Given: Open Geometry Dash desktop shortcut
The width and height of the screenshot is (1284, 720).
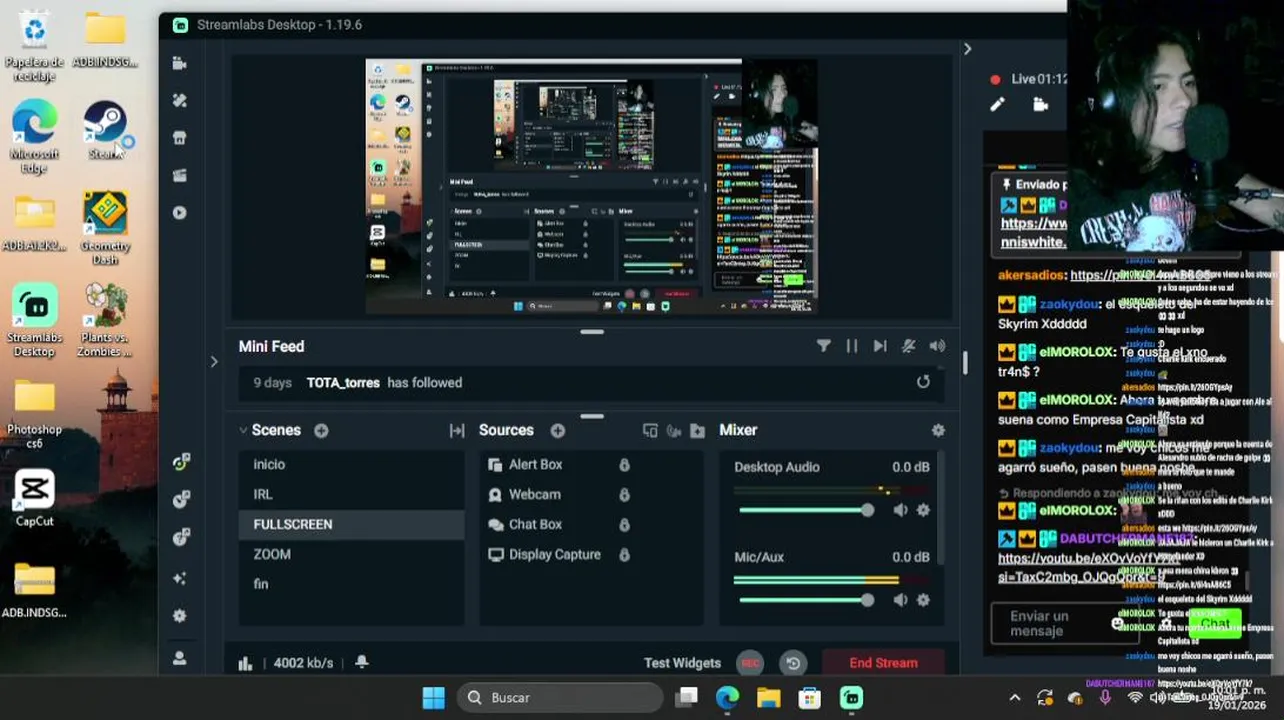Looking at the screenshot, I should click(105, 229).
